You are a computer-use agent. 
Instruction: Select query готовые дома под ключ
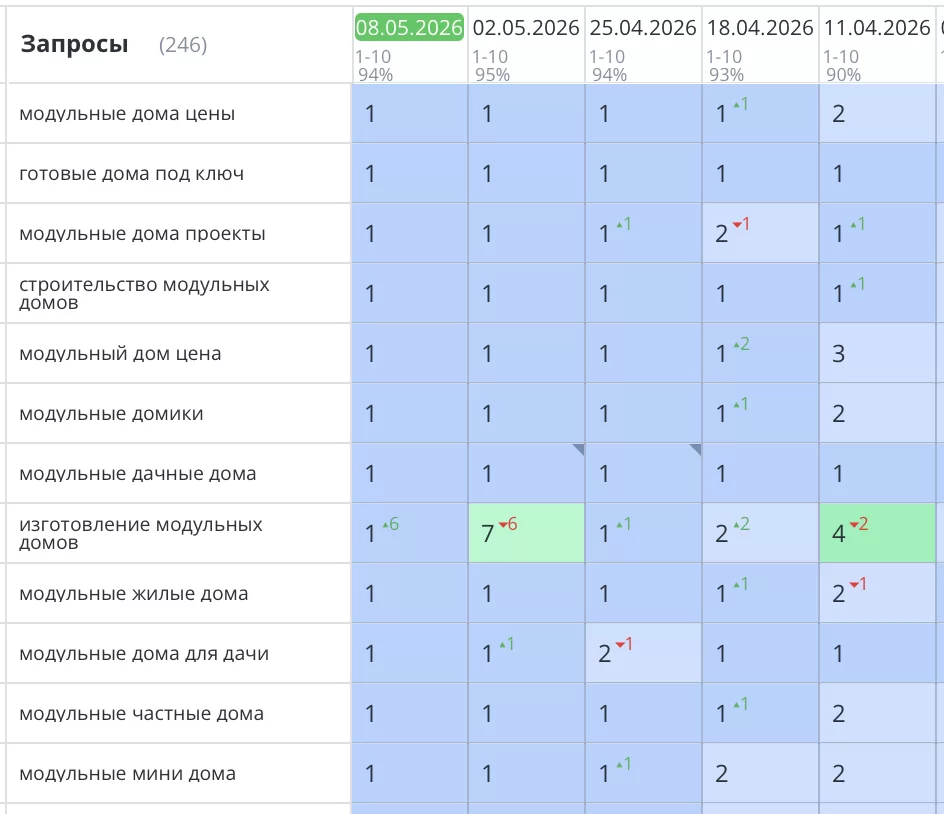(131, 174)
